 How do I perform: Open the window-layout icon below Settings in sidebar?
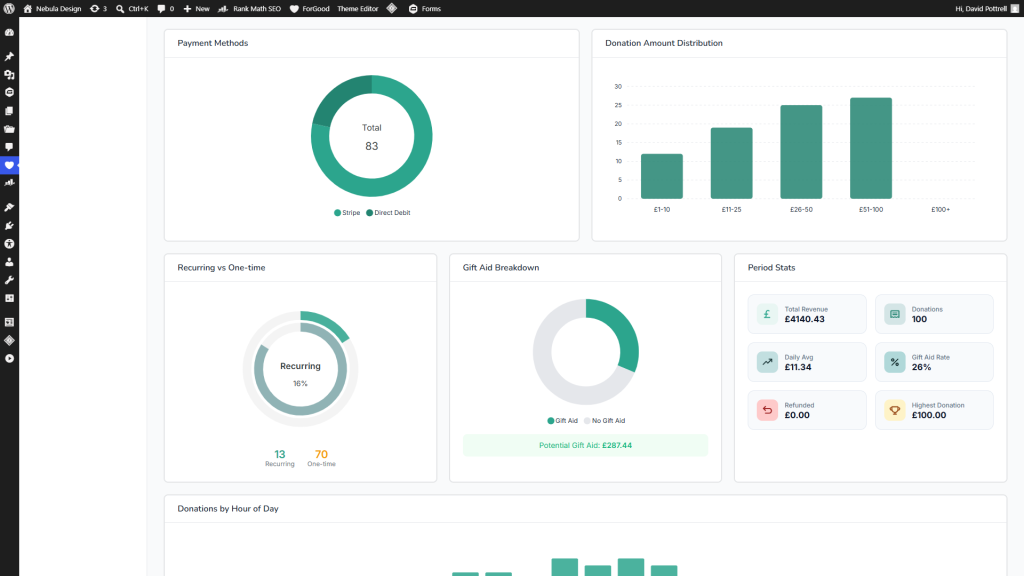pyautogui.click(x=9, y=322)
